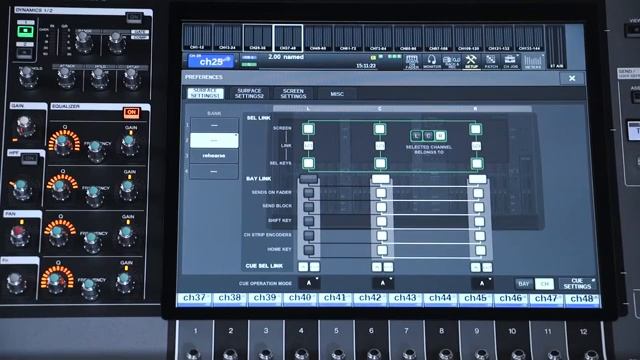The image size is (640, 360).
Task: Open CUE OPERATION MODE dropdown for bay C
Action: pos(382,282)
